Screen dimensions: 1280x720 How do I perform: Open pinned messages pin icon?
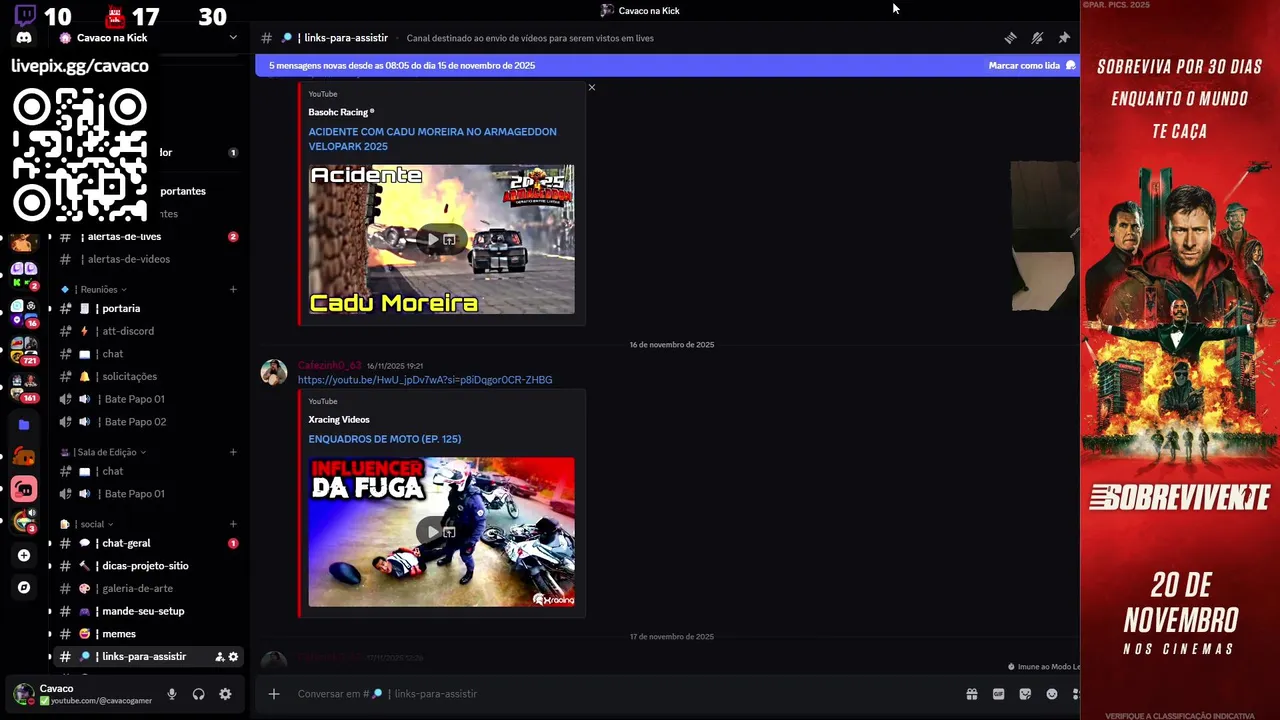click(1064, 38)
